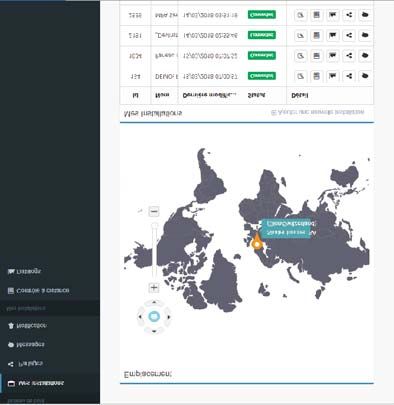Open sidebar item with flag icon

(50, 271)
